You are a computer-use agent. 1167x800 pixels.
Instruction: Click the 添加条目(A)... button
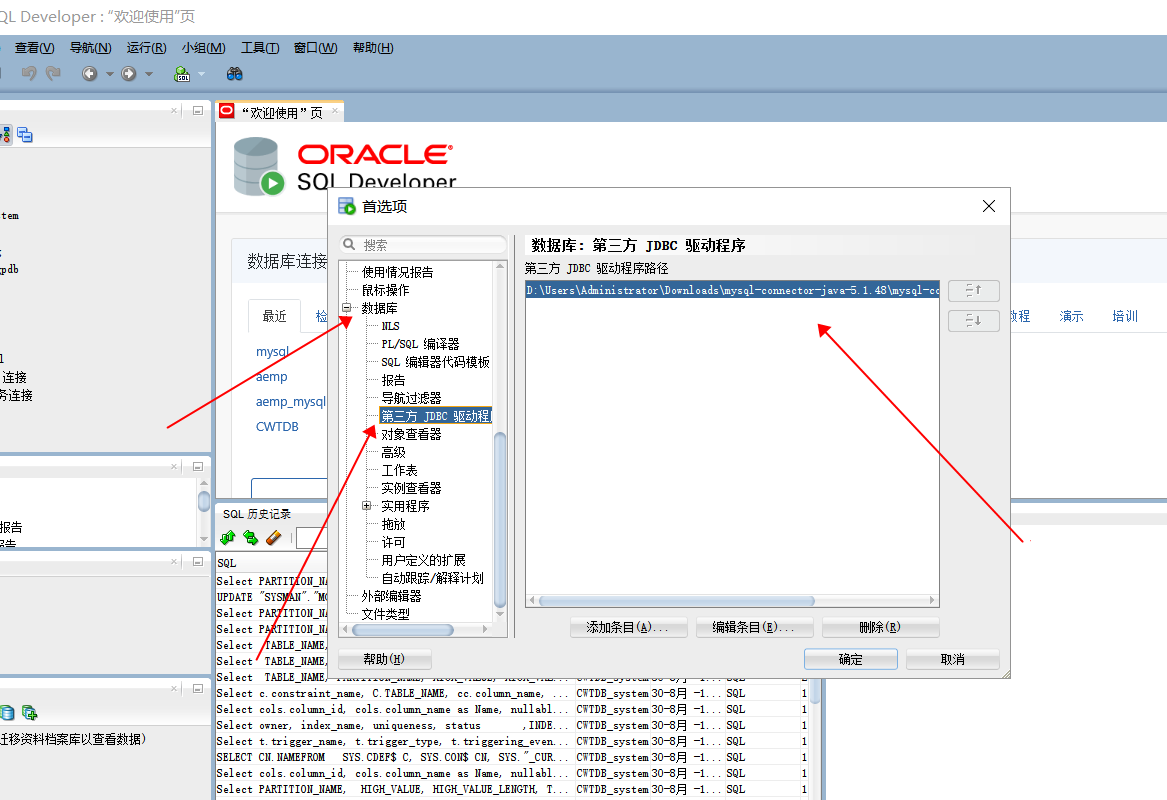click(x=627, y=627)
